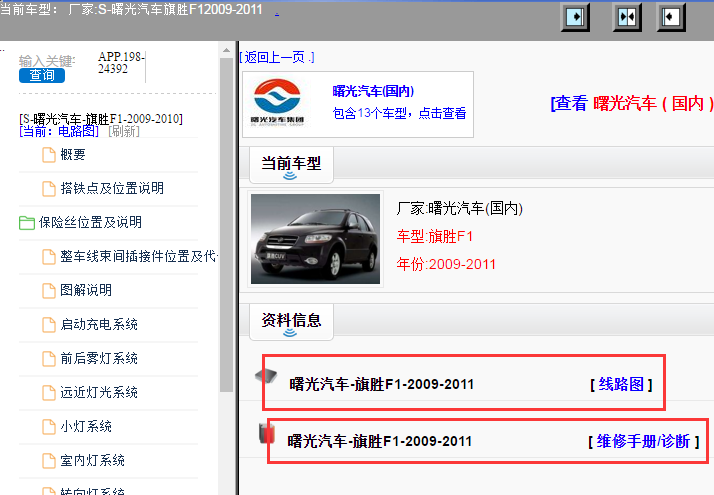This screenshot has width=714, height=495.
Task: Select 搭铁点及位置说明 entry
Action: 112,189
